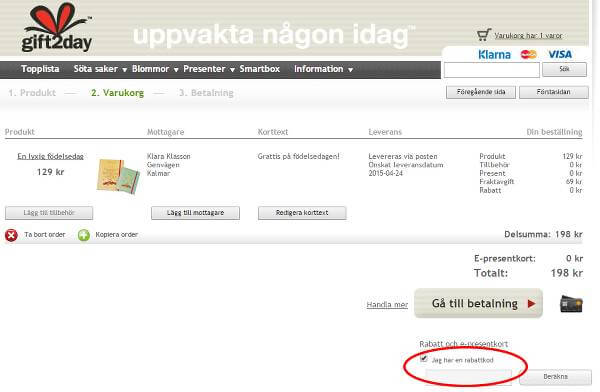
Task: Click the Lägg till tillbehör button
Action: pos(49,213)
